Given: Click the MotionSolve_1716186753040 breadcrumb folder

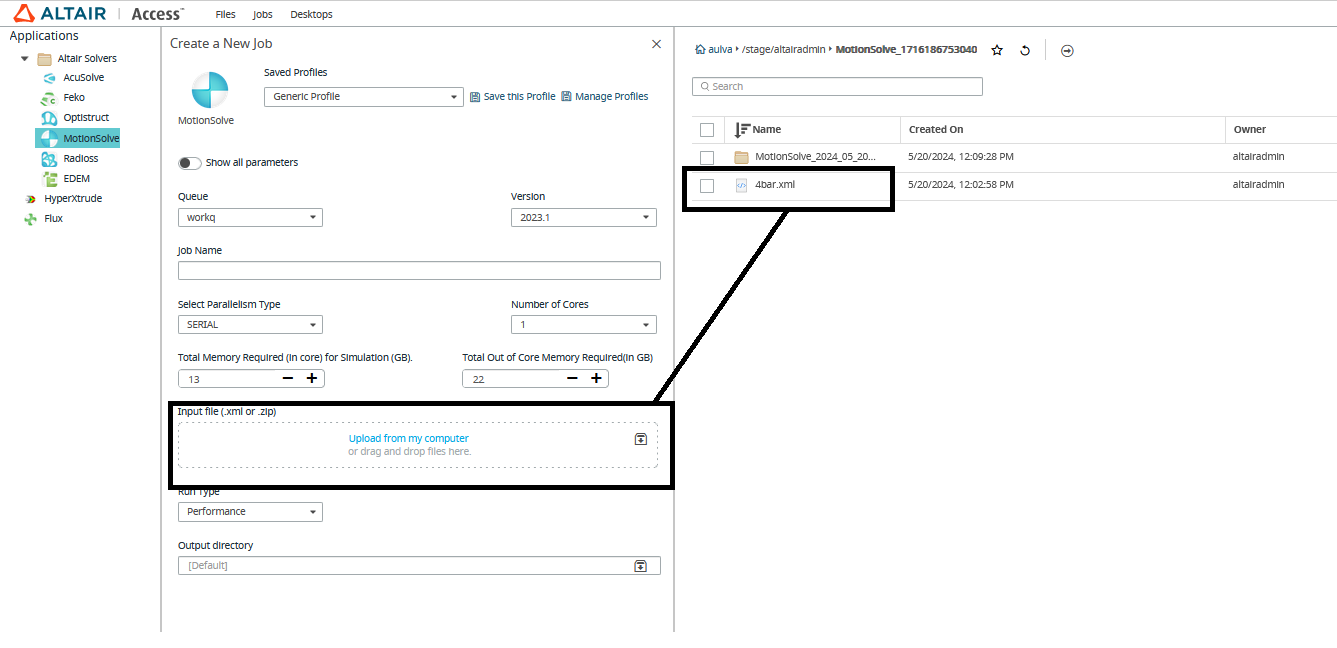Looking at the screenshot, I should pyautogui.click(x=906, y=49).
